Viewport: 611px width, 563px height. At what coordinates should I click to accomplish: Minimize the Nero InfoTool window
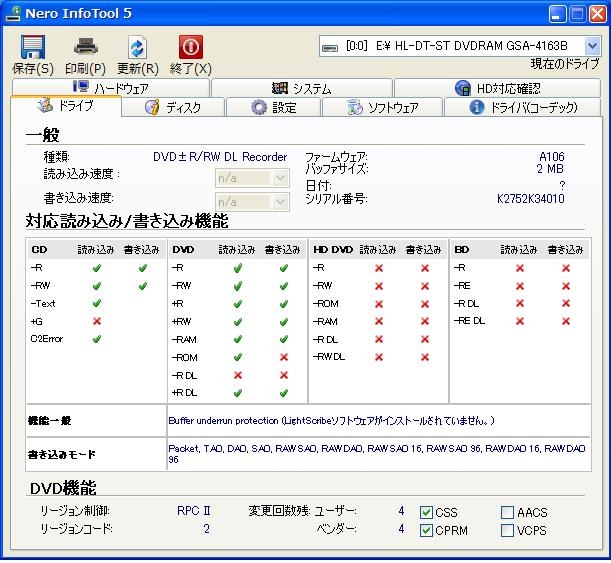[558, 14]
